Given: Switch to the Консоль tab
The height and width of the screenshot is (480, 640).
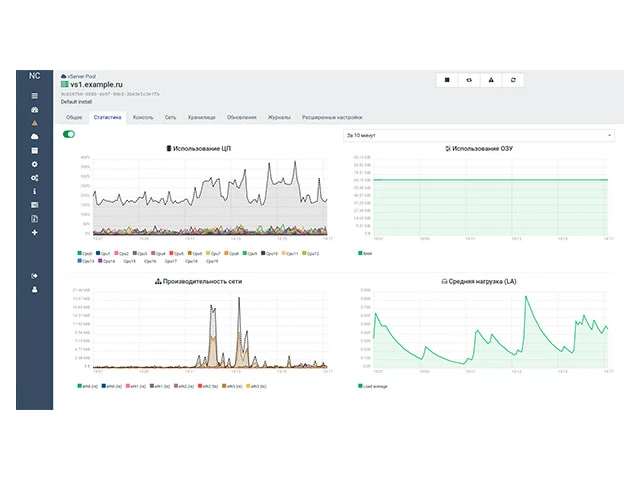Looking at the screenshot, I should coord(143,117).
